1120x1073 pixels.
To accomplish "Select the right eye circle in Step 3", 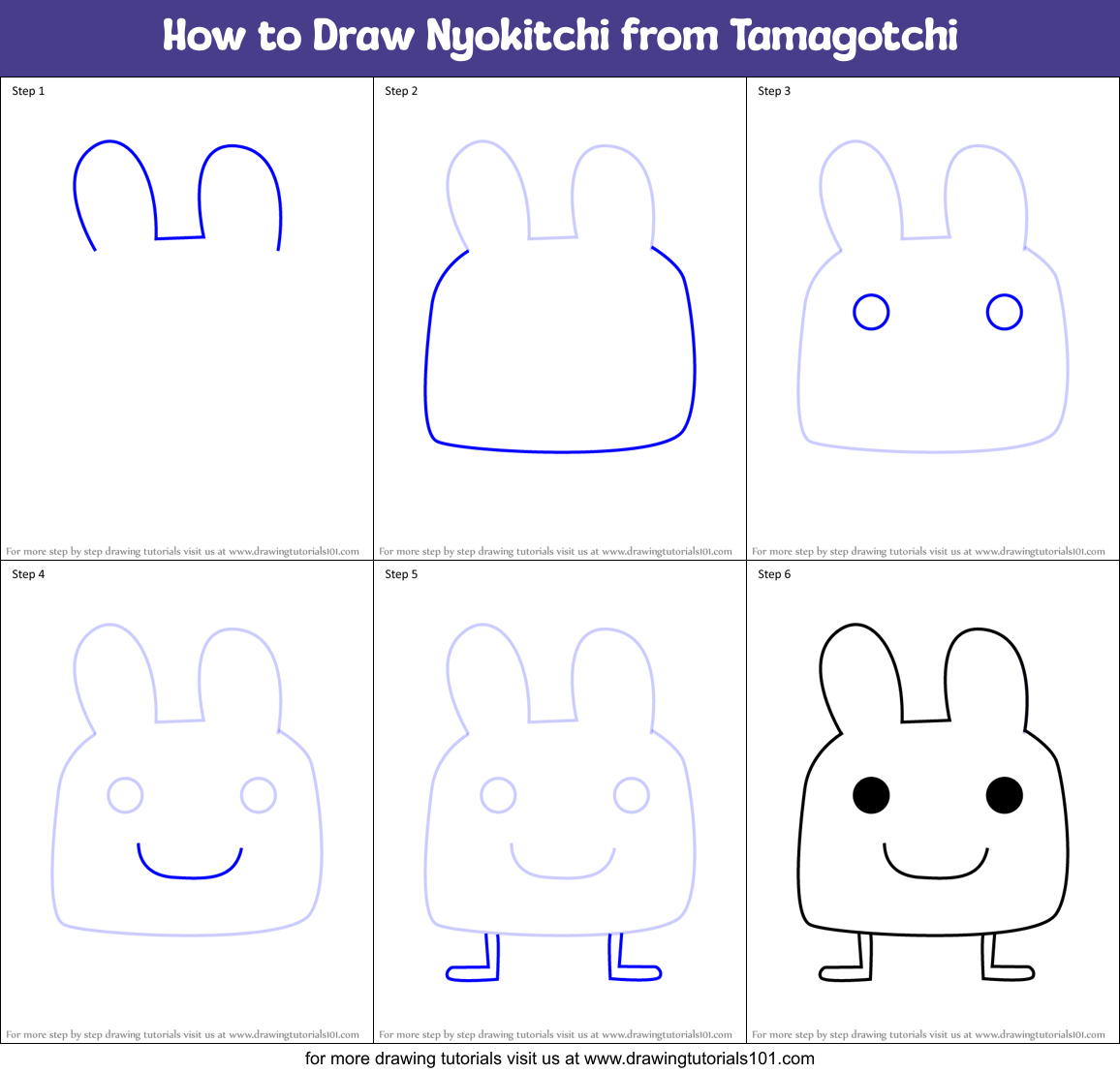I will (x=1005, y=312).
